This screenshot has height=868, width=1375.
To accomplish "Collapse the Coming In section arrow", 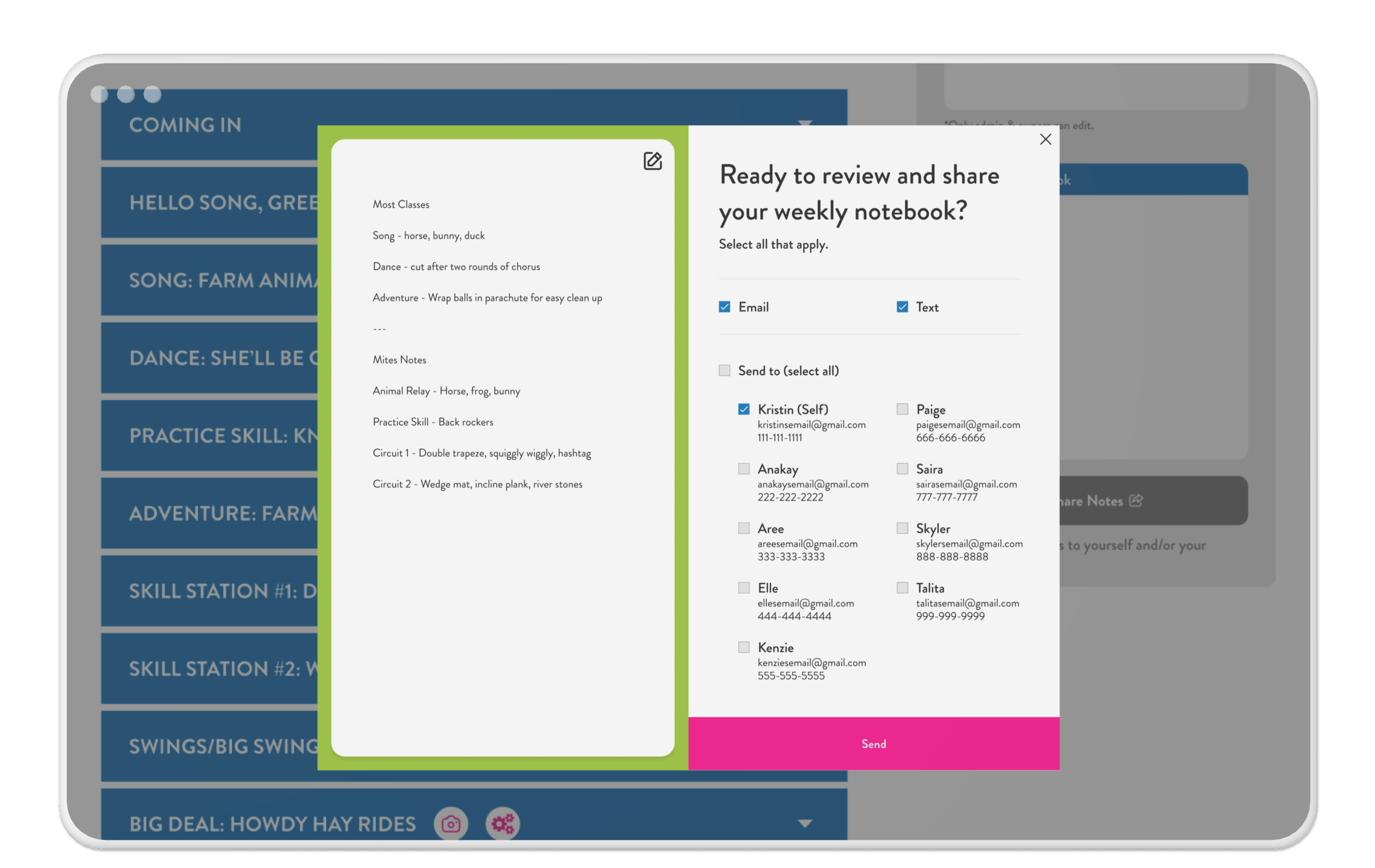I will (805, 122).
